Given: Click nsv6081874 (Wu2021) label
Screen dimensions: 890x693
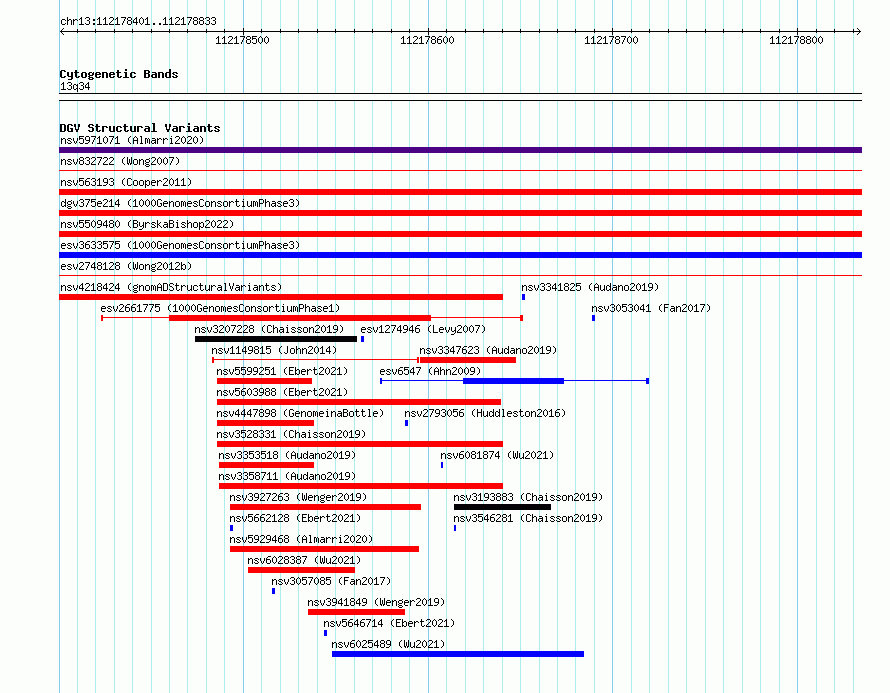Looking at the screenshot, I should (497, 455).
